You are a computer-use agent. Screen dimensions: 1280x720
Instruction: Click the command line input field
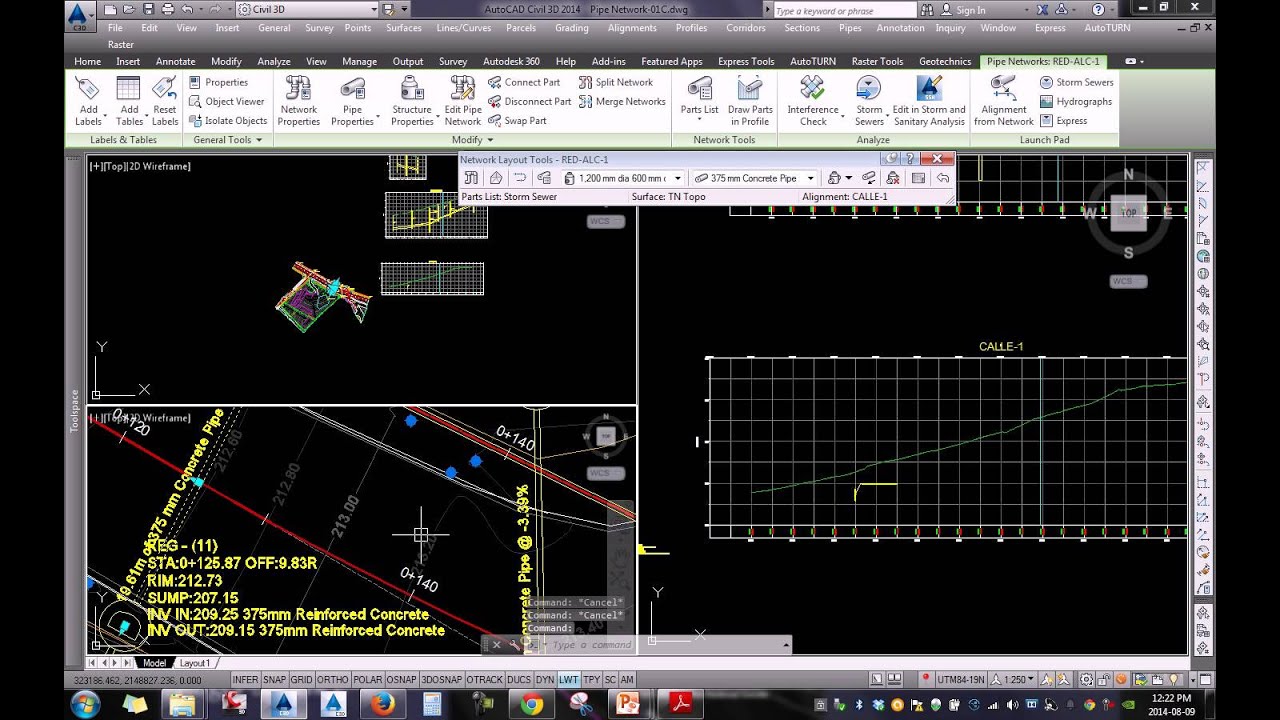660,645
